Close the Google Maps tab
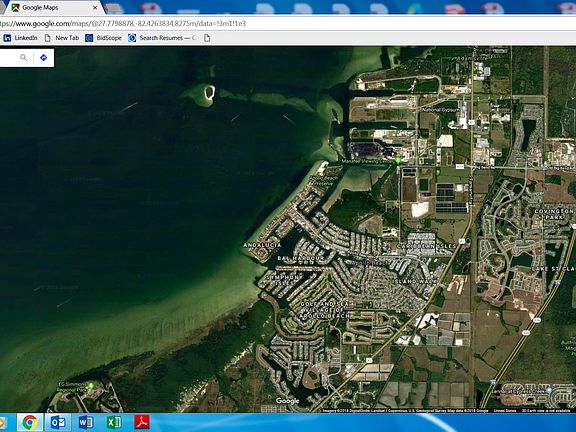576x432 pixels. point(95,7)
